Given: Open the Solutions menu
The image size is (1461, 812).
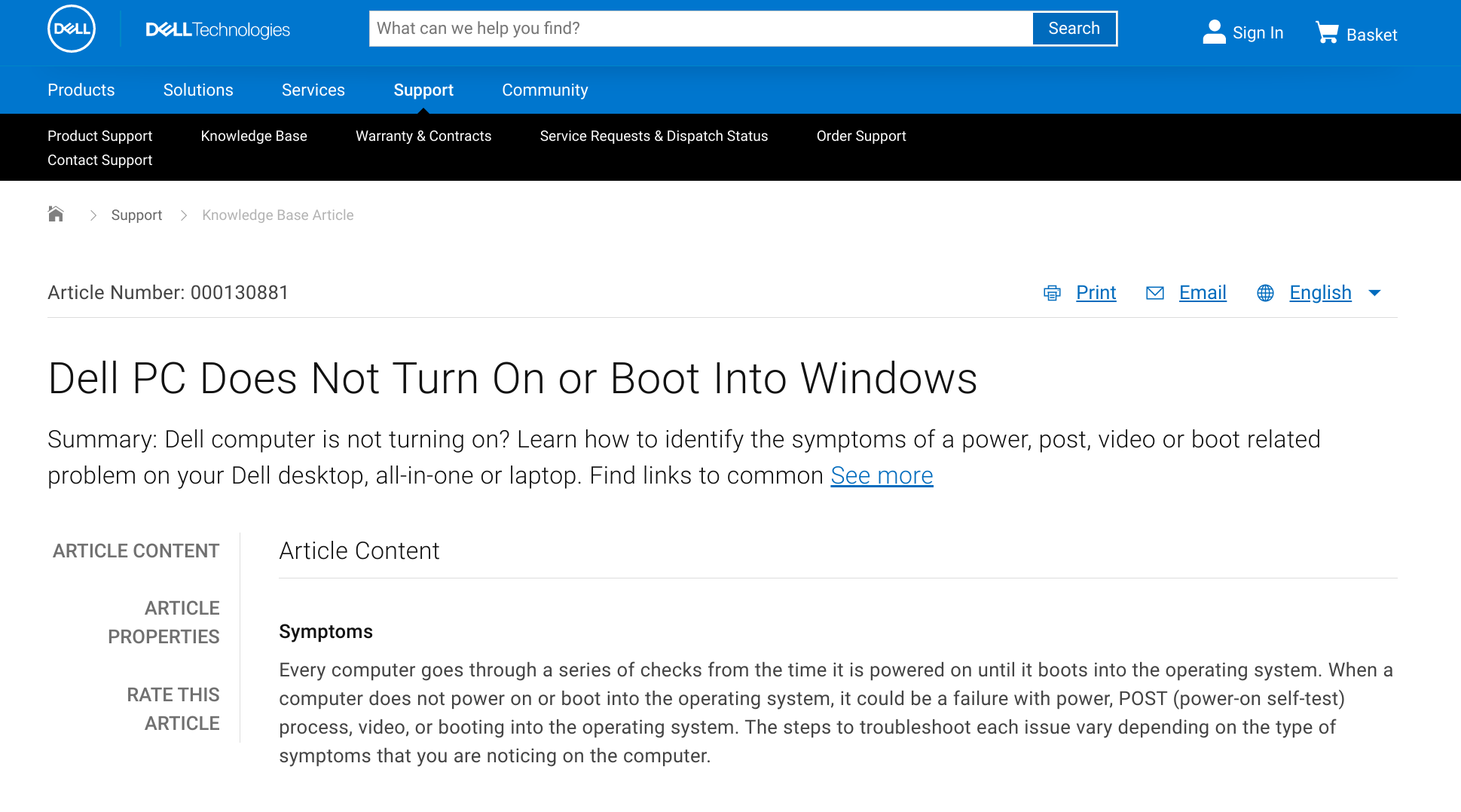Looking at the screenshot, I should pos(198,90).
